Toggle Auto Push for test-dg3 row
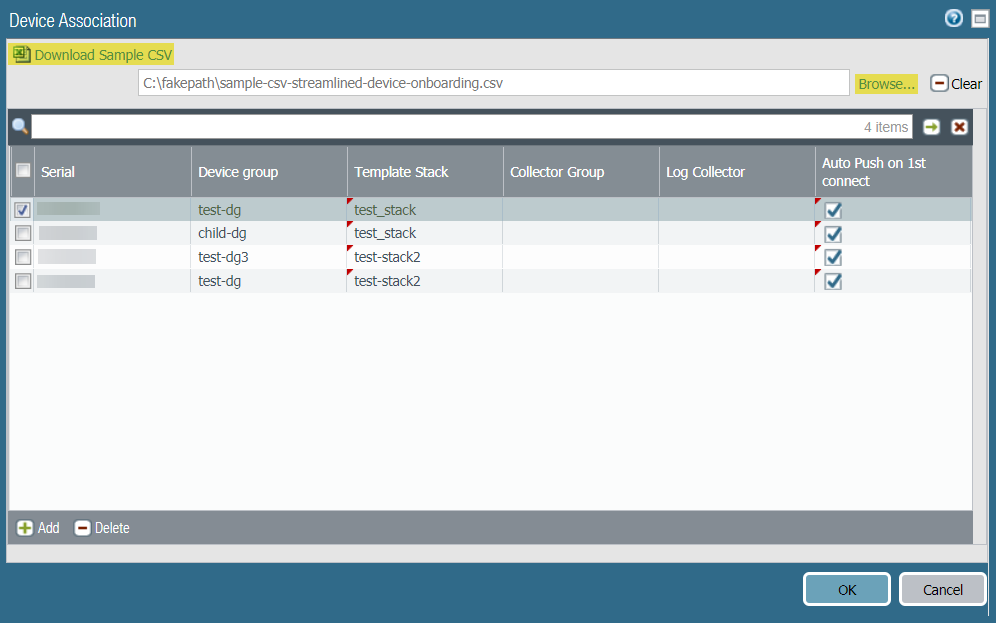997x623 pixels. click(833, 257)
